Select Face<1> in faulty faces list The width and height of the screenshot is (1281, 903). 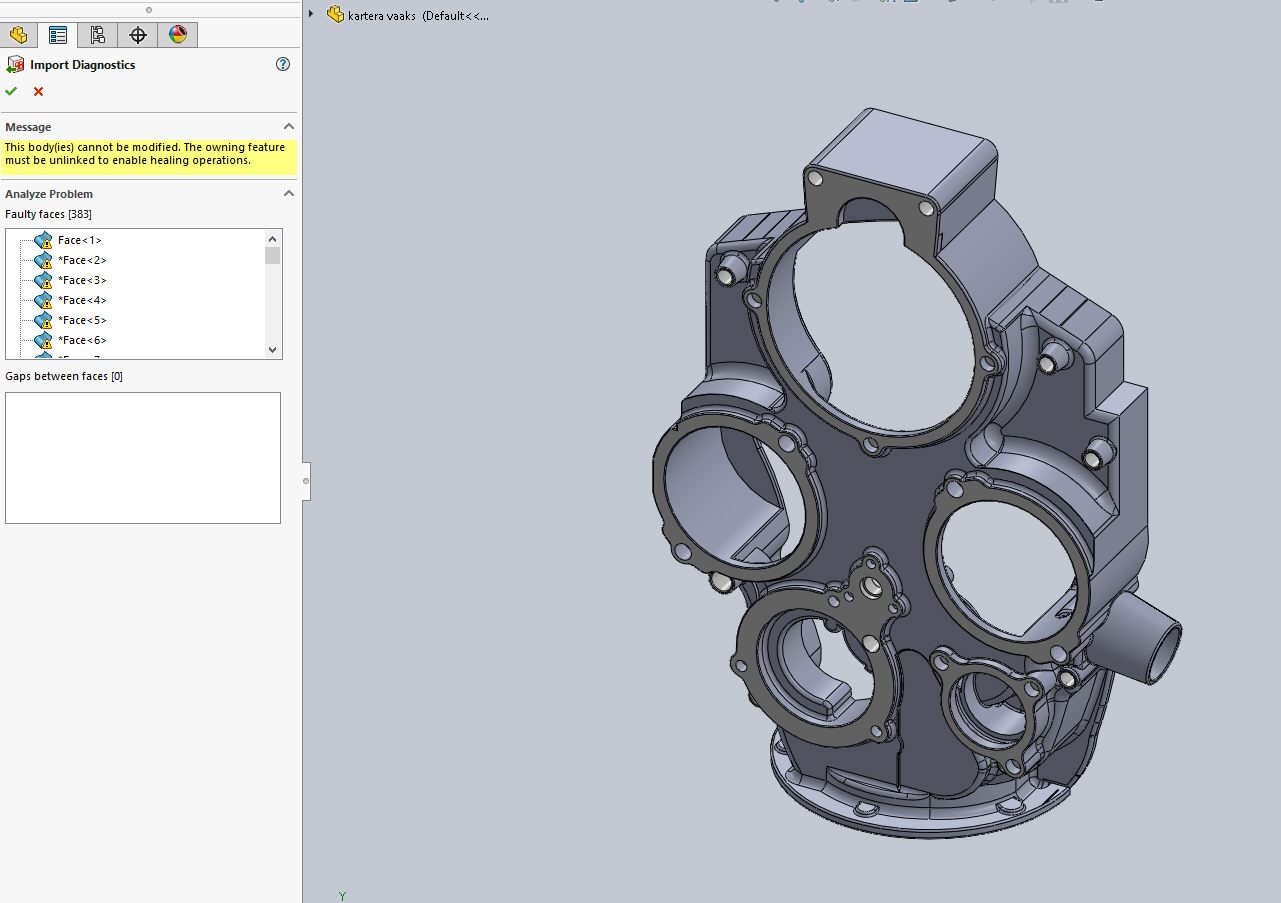pos(80,240)
